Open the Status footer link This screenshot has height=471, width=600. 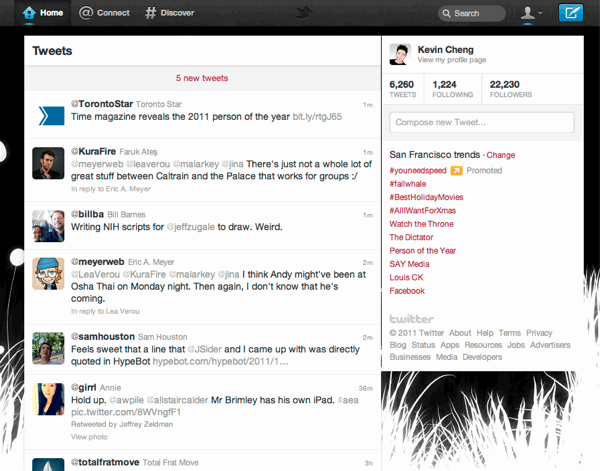click(x=423, y=345)
